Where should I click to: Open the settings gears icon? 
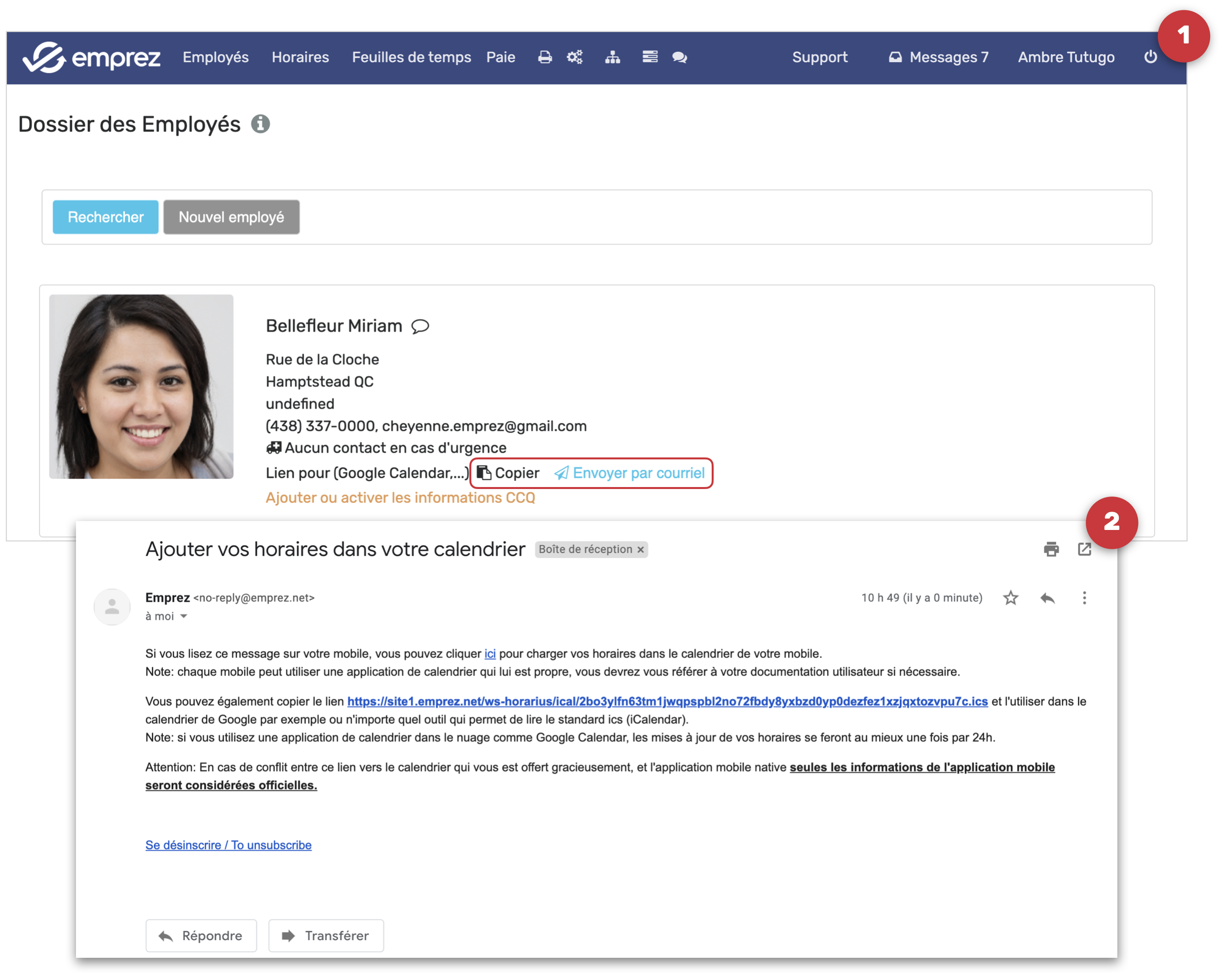point(574,57)
